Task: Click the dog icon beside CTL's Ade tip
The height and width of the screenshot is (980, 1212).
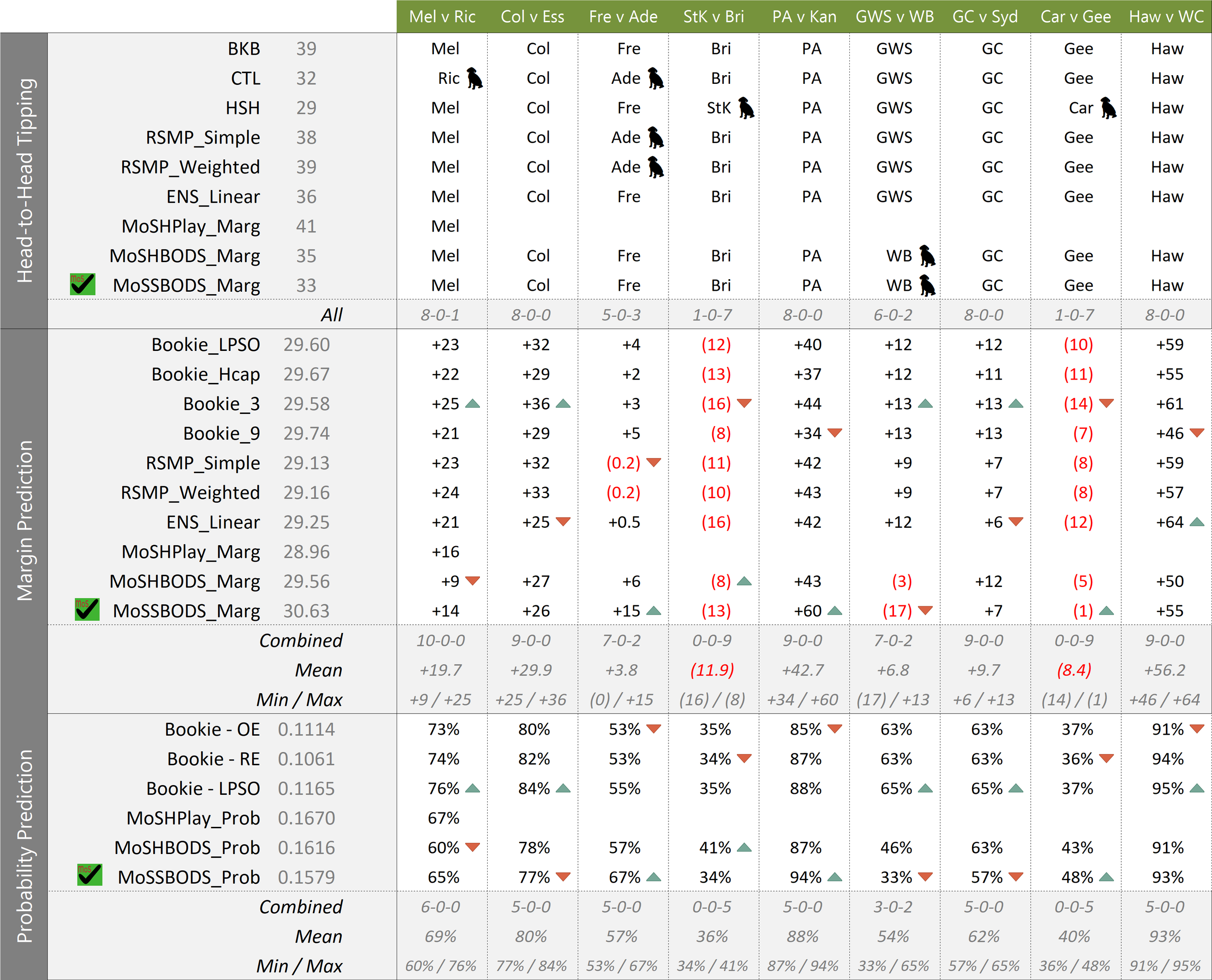Action: pos(656,79)
